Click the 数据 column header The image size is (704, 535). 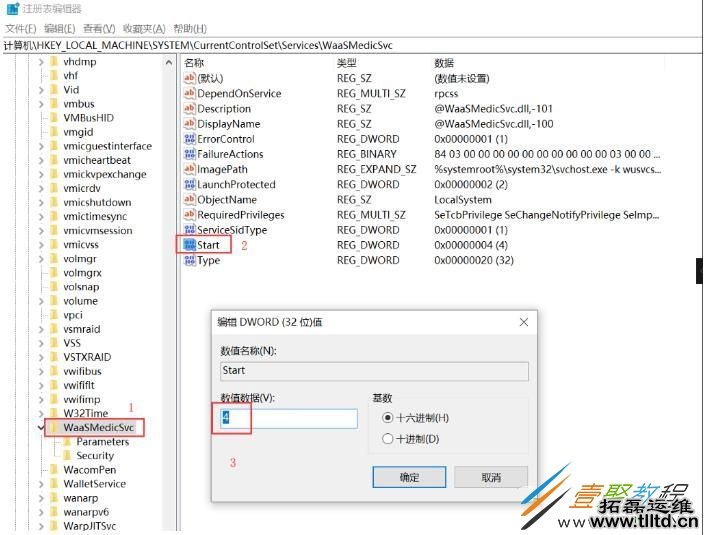tap(444, 63)
